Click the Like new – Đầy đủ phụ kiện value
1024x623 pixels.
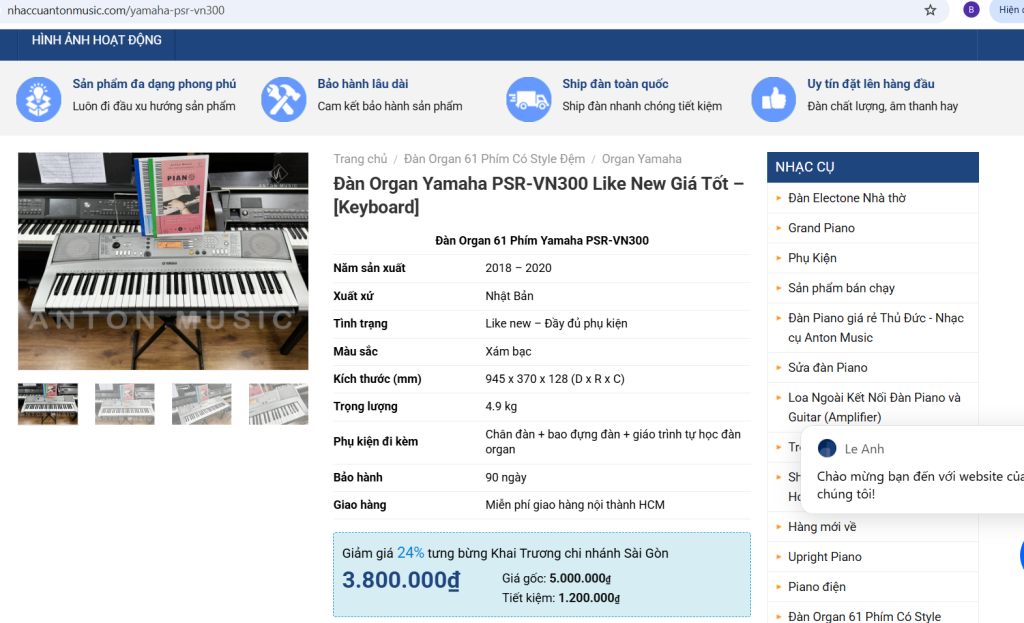pyautogui.click(x=556, y=323)
